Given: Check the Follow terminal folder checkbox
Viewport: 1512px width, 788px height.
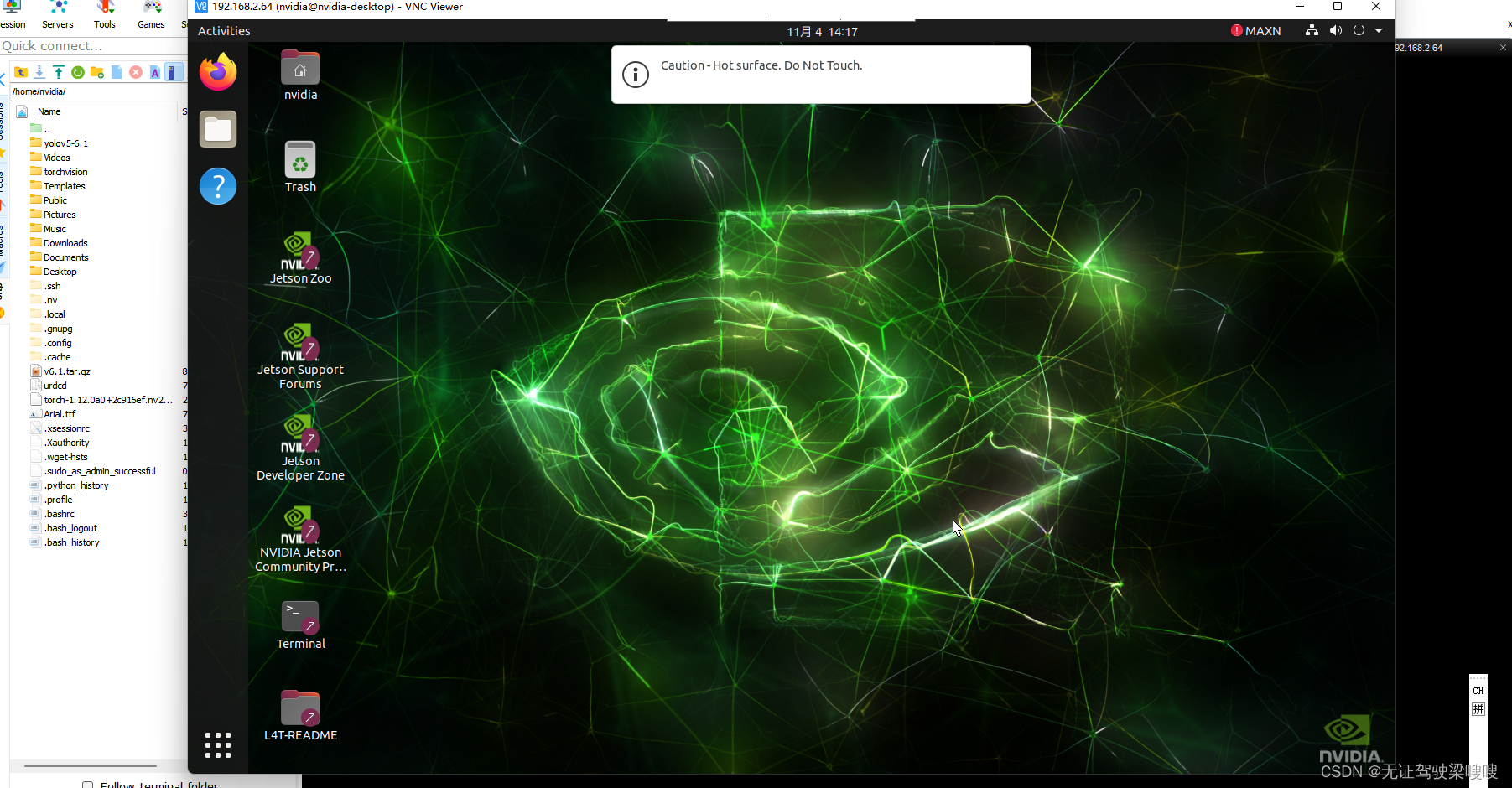Looking at the screenshot, I should pyautogui.click(x=88, y=785).
